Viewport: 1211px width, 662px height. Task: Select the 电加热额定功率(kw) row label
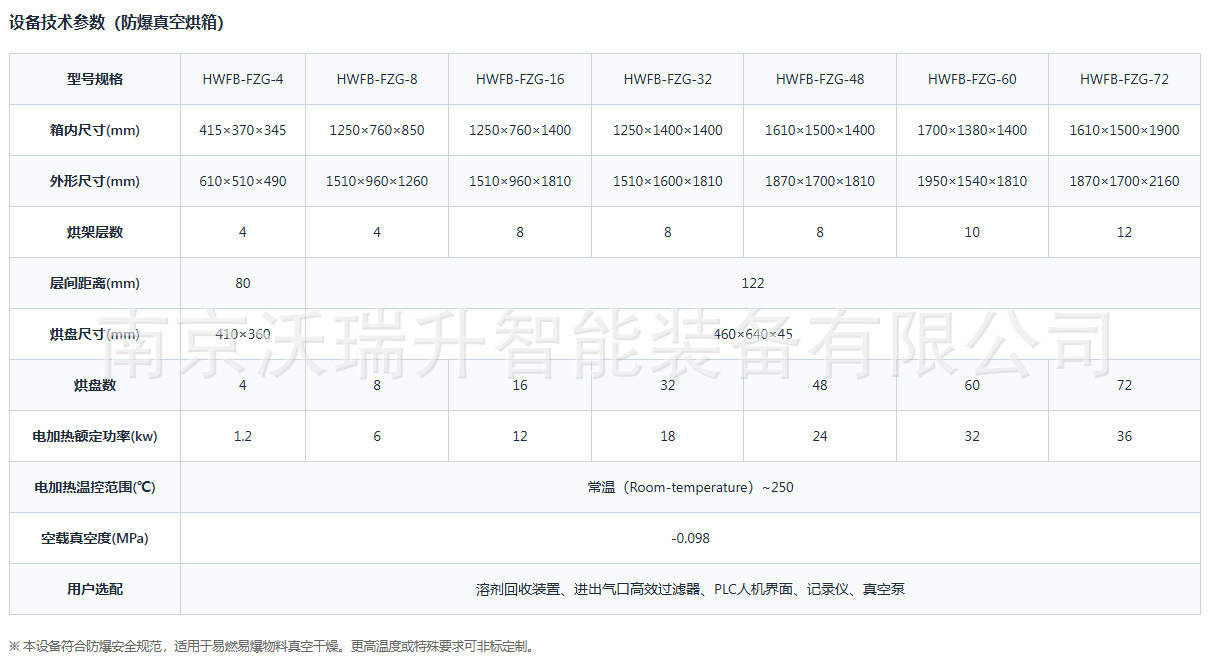(95, 436)
